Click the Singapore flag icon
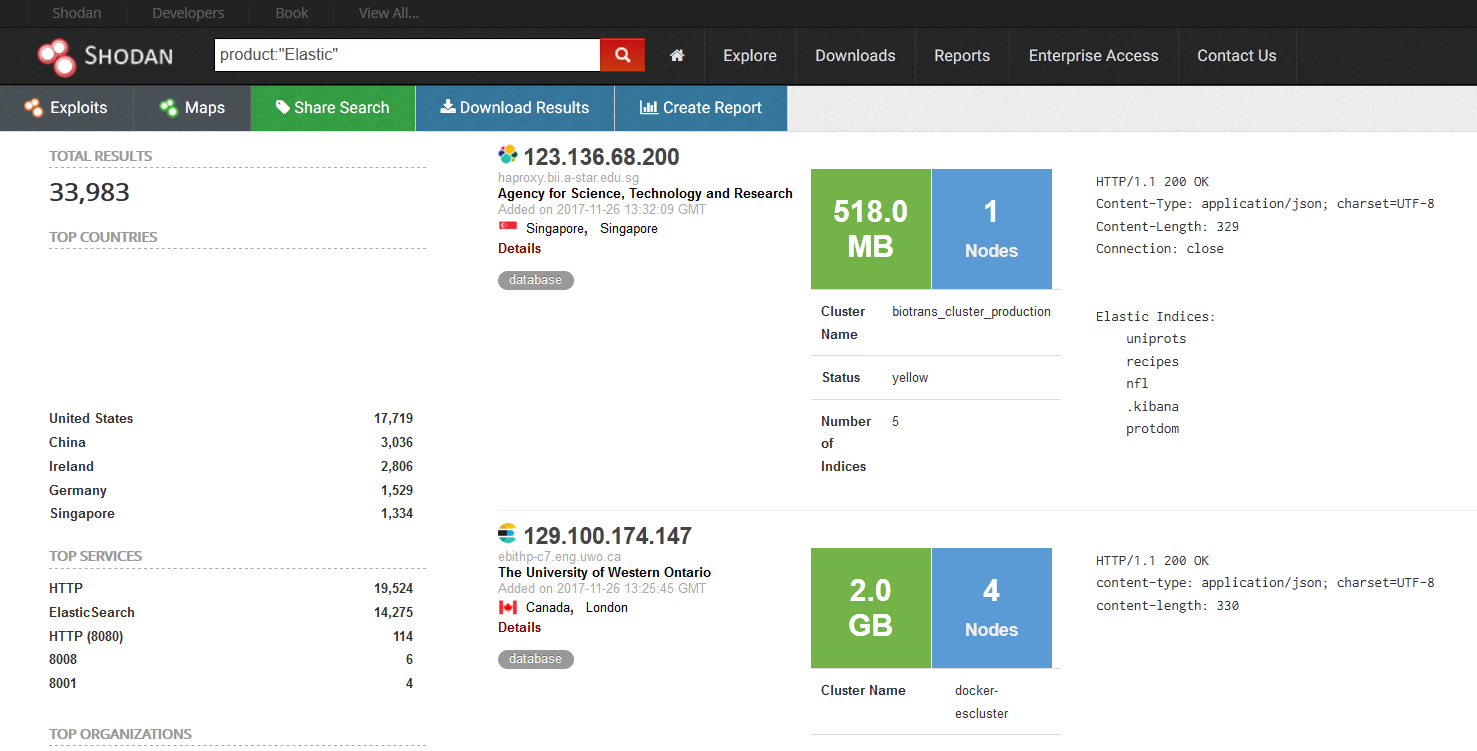Screen dimensions: 1477x751 pyautogui.click(x=508, y=227)
